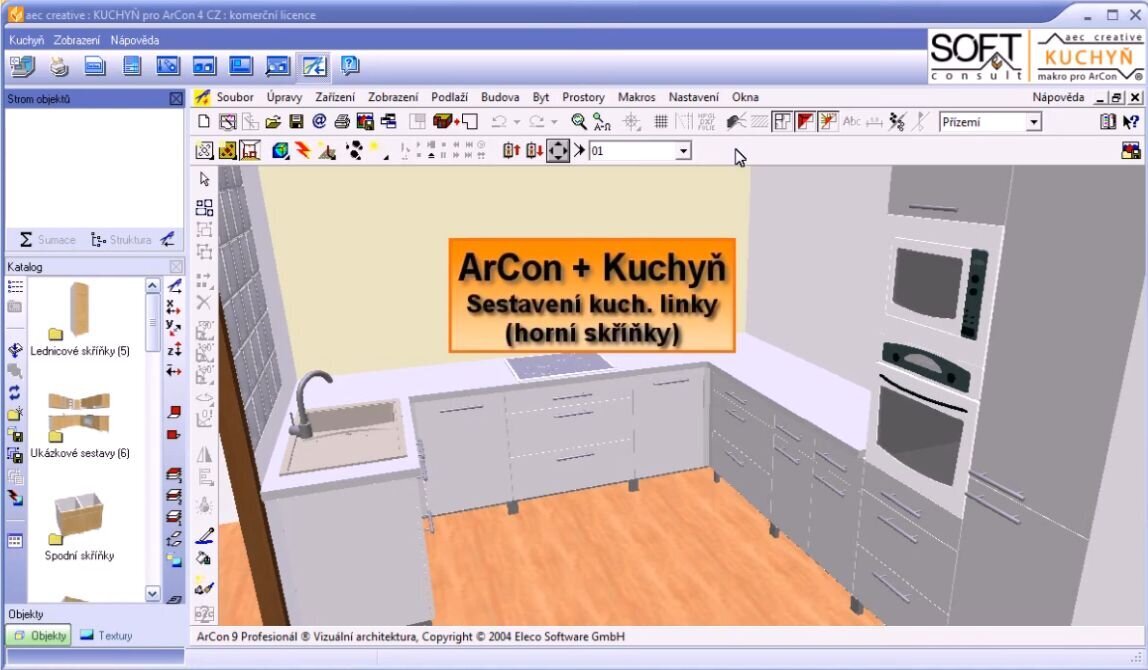Select the Save icon in the toolbar
This screenshot has width=1148, height=670.
[x=294, y=121]
